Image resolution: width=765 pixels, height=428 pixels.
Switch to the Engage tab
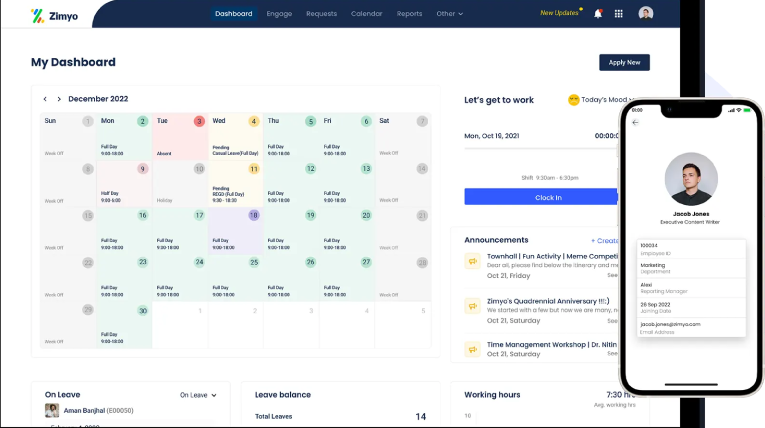[x=279, y=14]
